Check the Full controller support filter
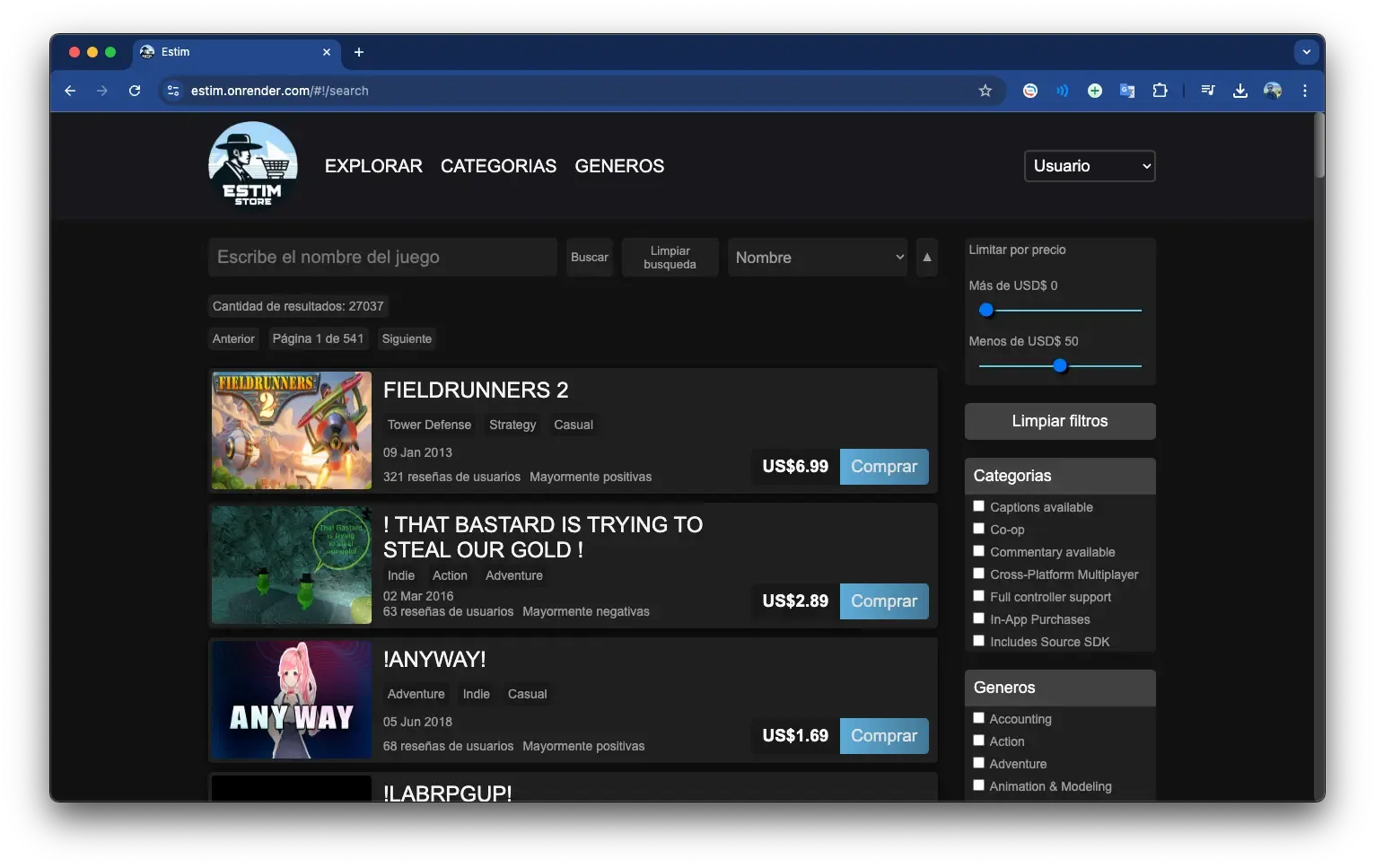1375x868 pixels. click(979, 596)
